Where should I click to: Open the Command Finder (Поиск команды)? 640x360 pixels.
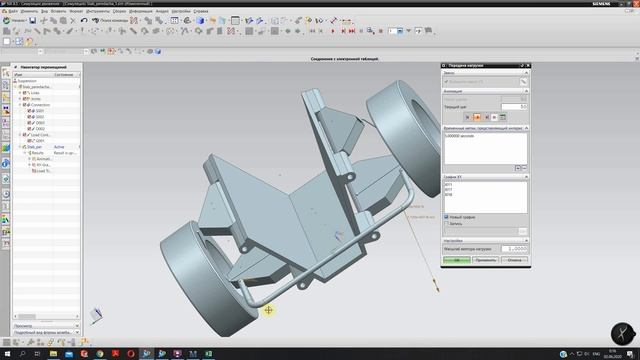pyautogui.click(x=110, y=20)
